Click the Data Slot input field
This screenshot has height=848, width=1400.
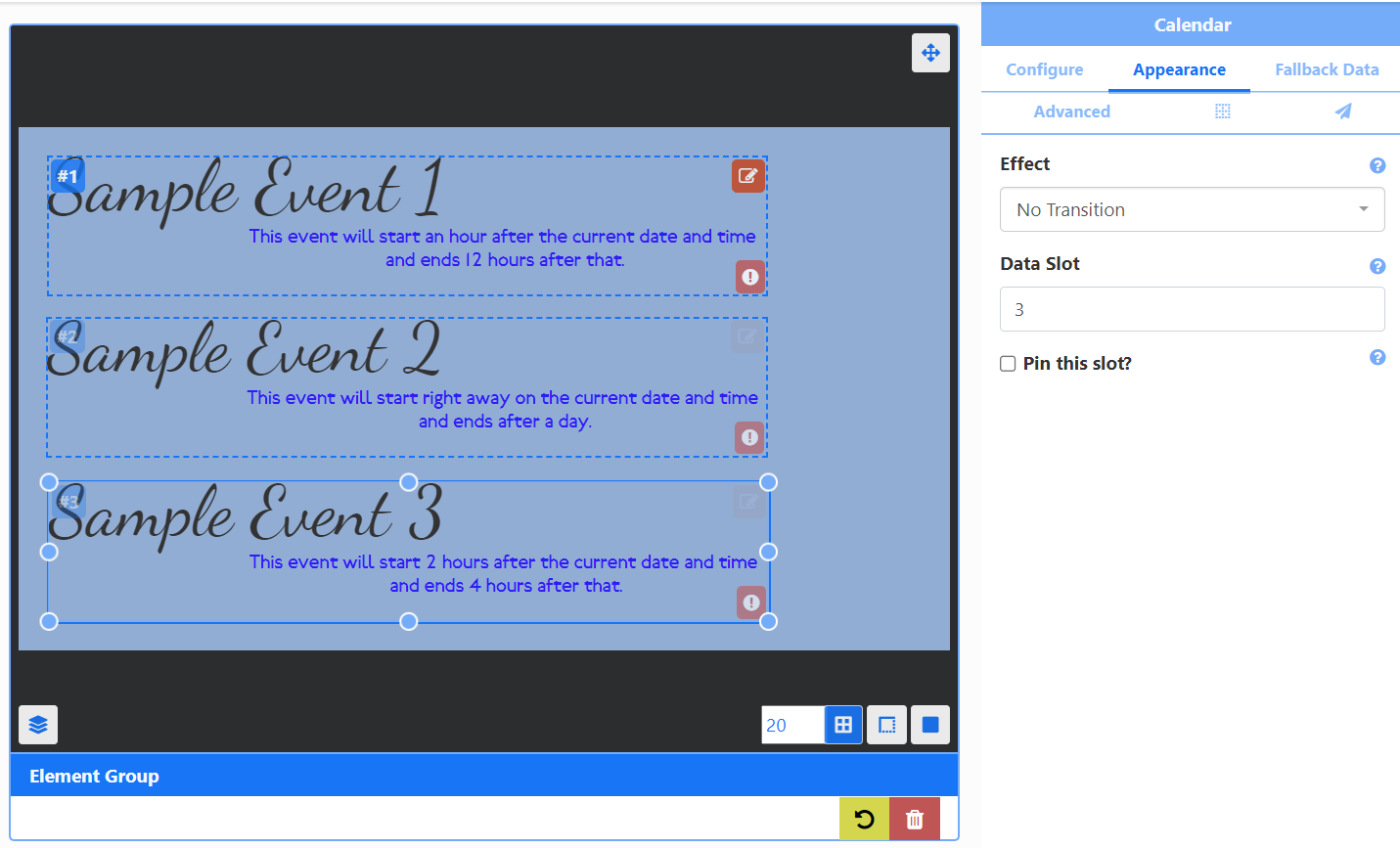tap(1192, 309)
